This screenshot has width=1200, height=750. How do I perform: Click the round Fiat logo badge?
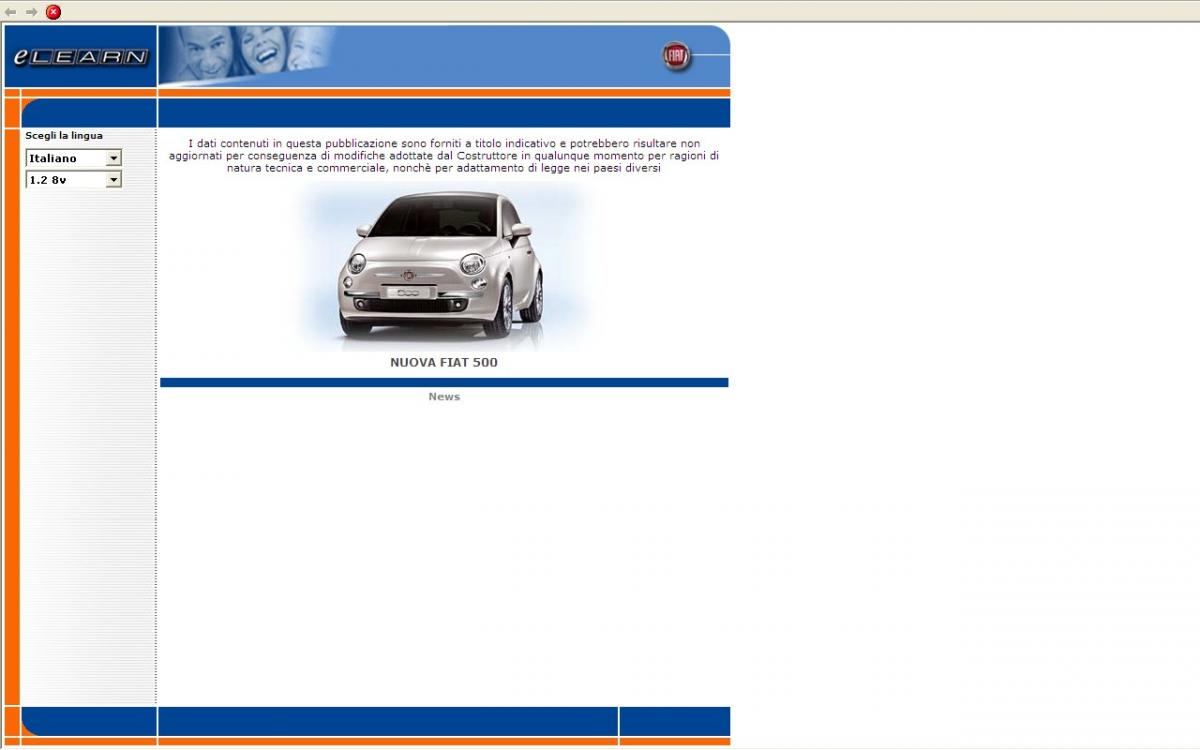(x=677, y=56)
